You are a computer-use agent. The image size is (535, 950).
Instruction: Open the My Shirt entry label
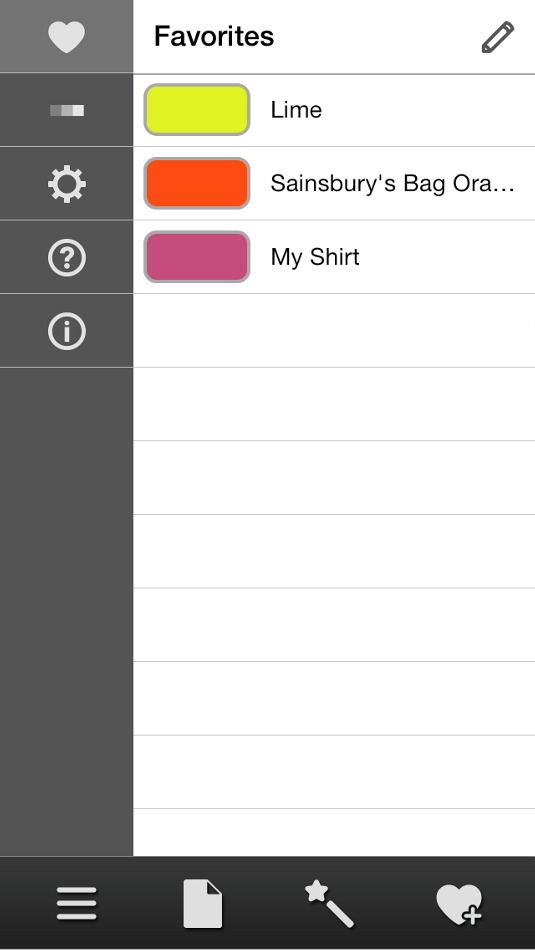[x=315, y=257]
